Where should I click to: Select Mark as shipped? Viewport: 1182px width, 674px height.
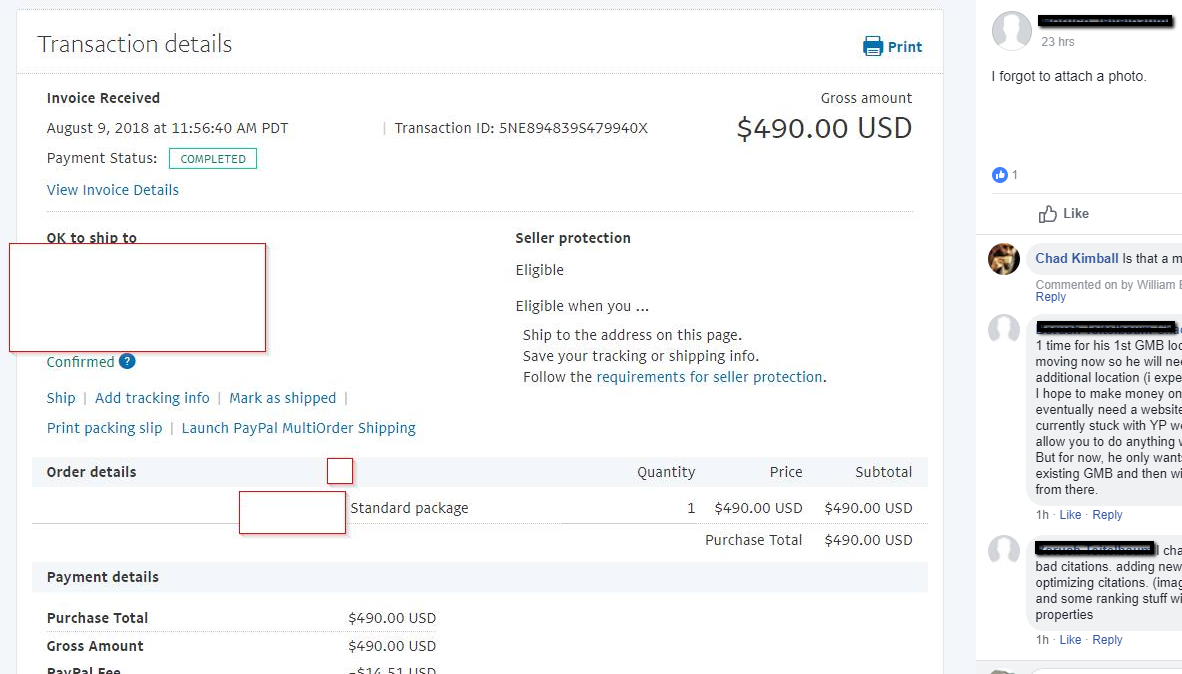tap(283, 398)
